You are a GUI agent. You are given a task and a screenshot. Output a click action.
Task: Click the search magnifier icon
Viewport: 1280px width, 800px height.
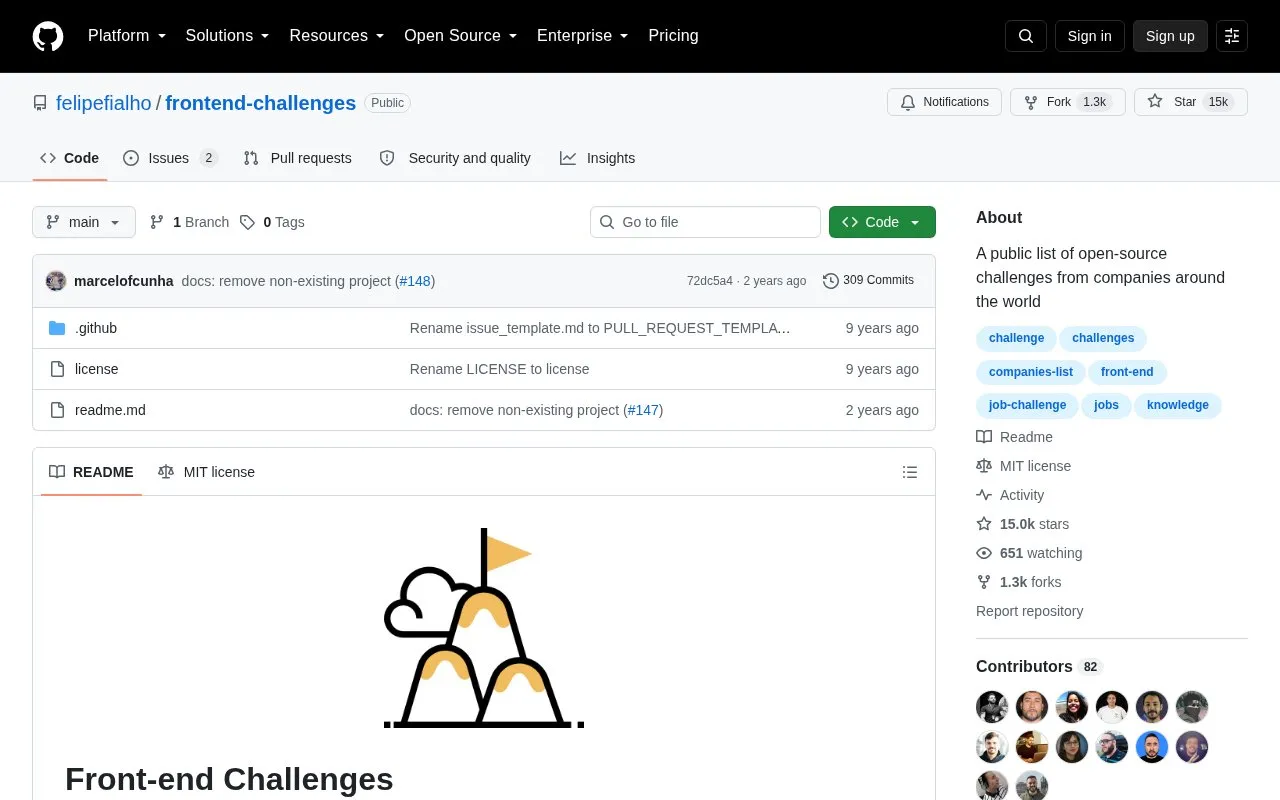(1026, 36)
